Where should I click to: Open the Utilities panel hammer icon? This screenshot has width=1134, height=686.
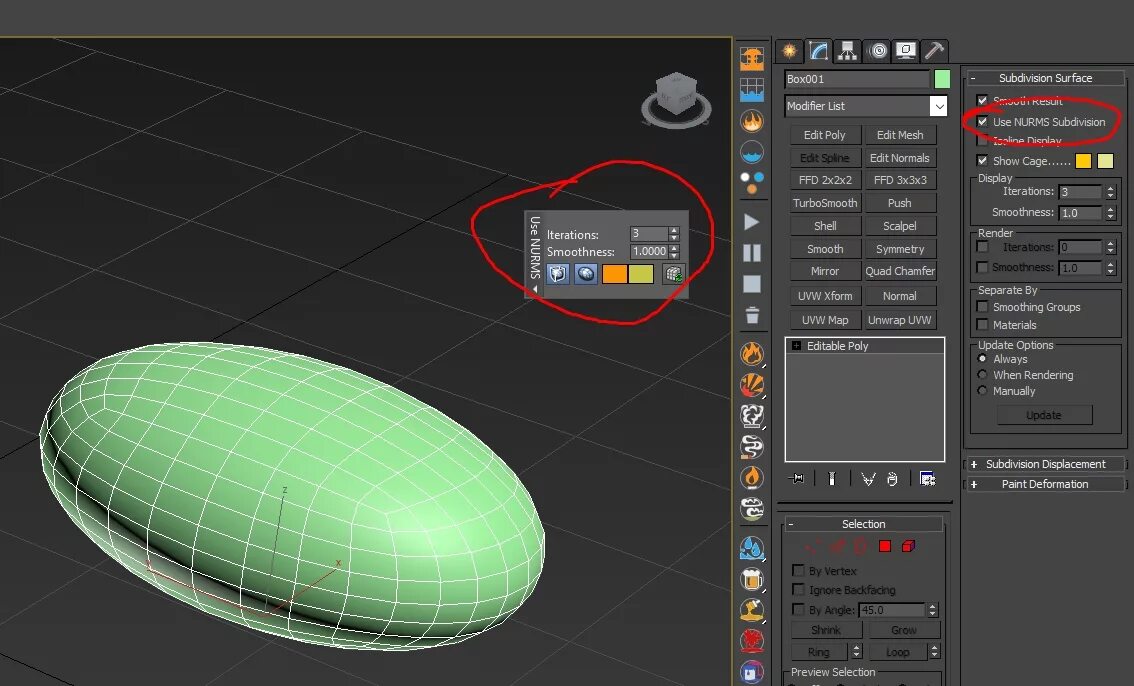click(x=933, y=50)
